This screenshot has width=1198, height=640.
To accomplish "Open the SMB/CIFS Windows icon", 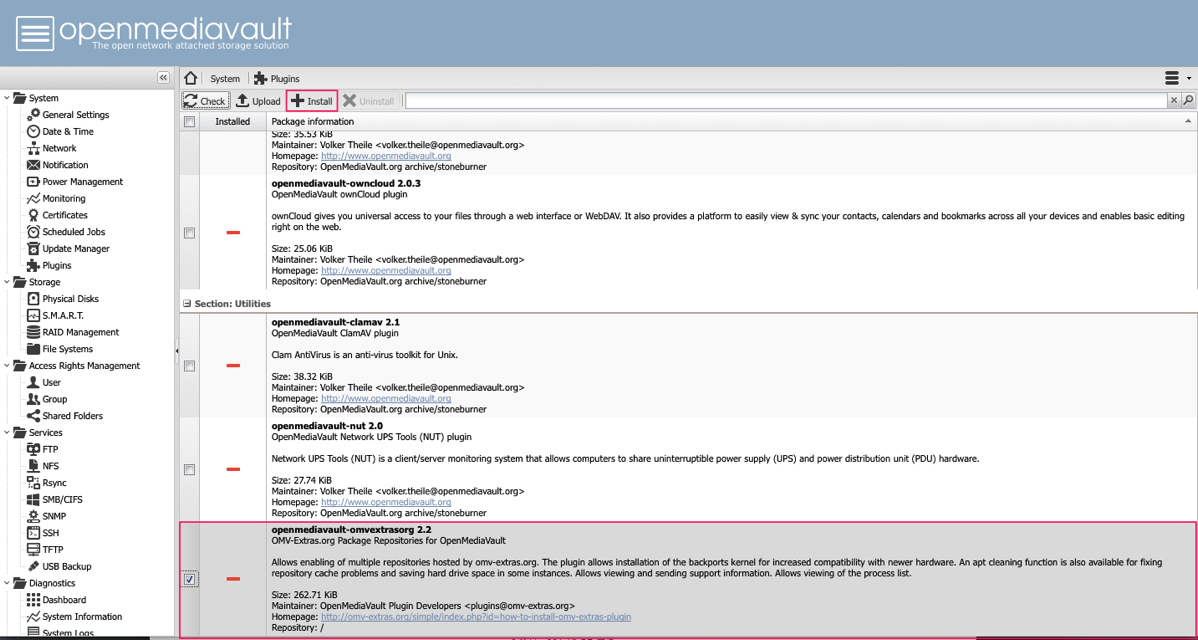I will 33,499.
